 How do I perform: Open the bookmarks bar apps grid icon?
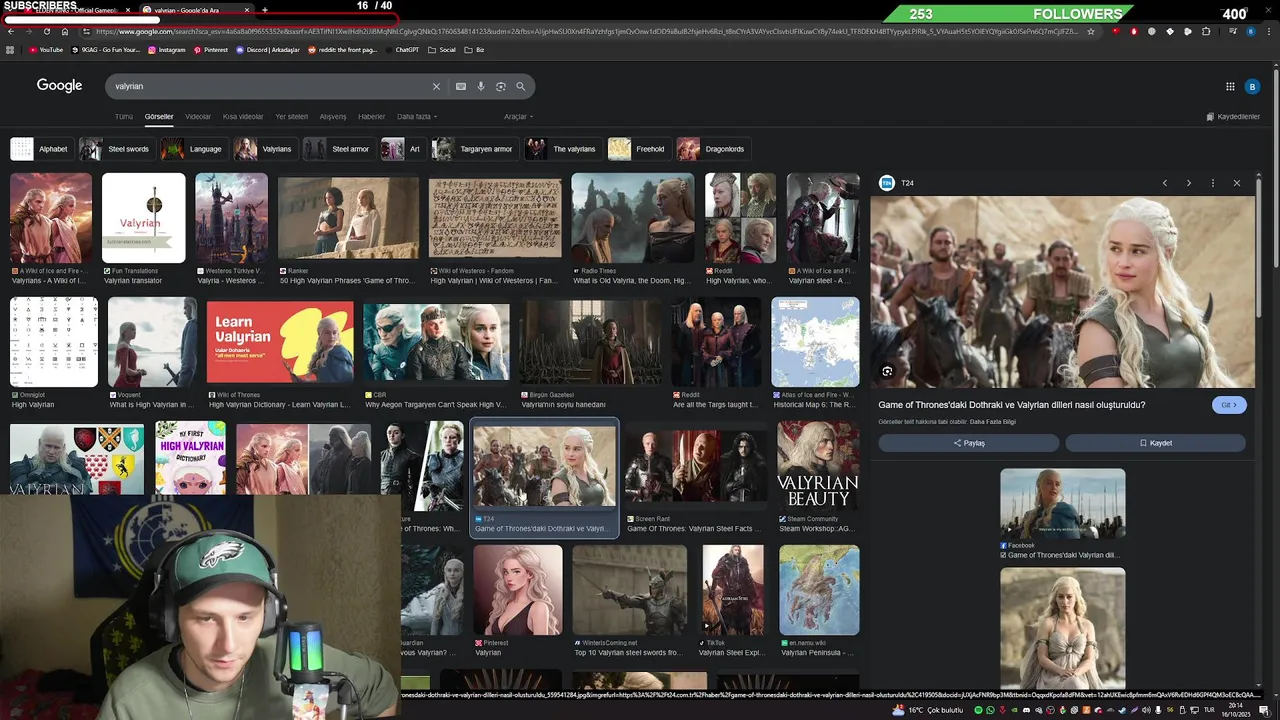click(11, 49)
